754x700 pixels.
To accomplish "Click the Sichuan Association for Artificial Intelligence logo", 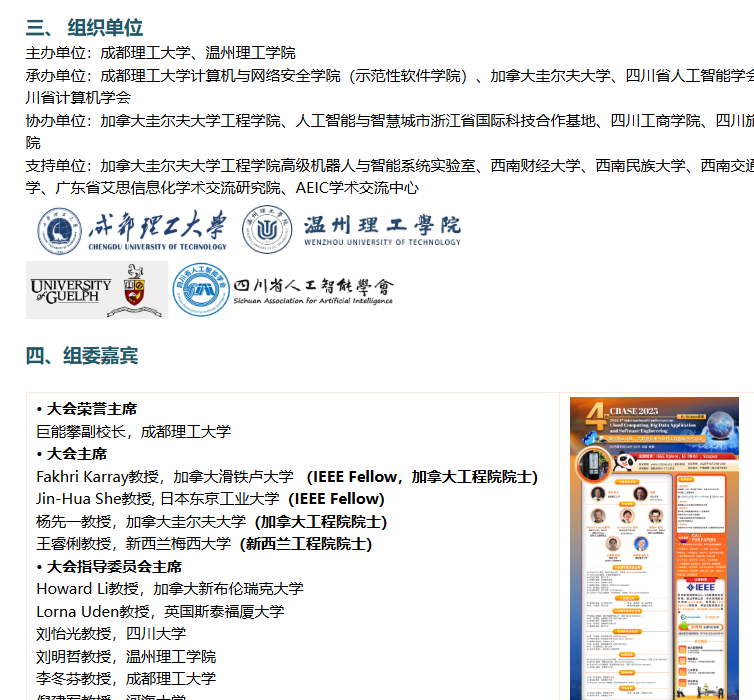I will 283,289.
